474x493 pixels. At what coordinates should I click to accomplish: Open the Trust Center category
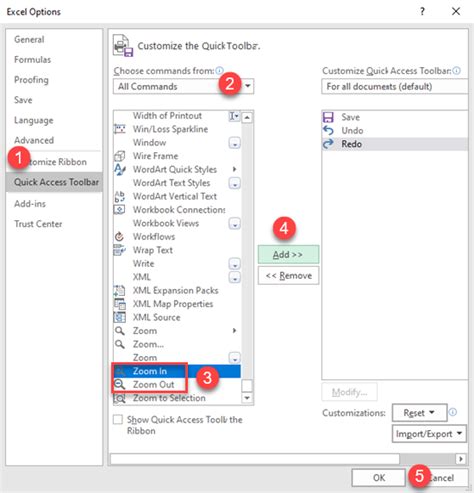[x=38, y=224]
